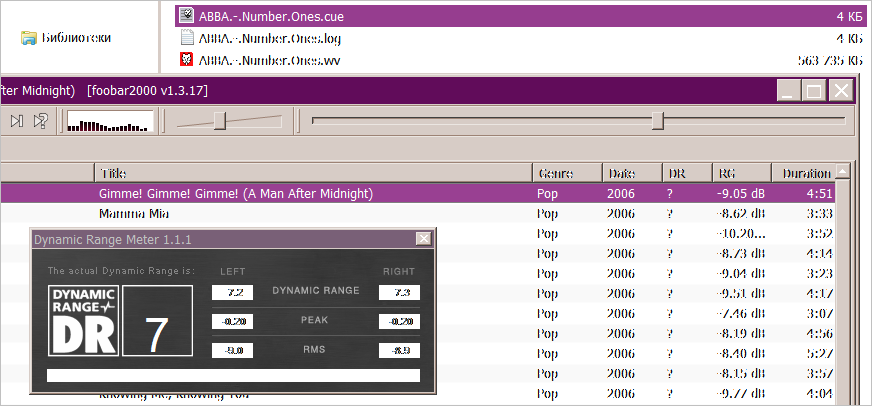Maximize the foobar2000 window
This screenshot has height=406, width=872.
(x=815, y=91)
